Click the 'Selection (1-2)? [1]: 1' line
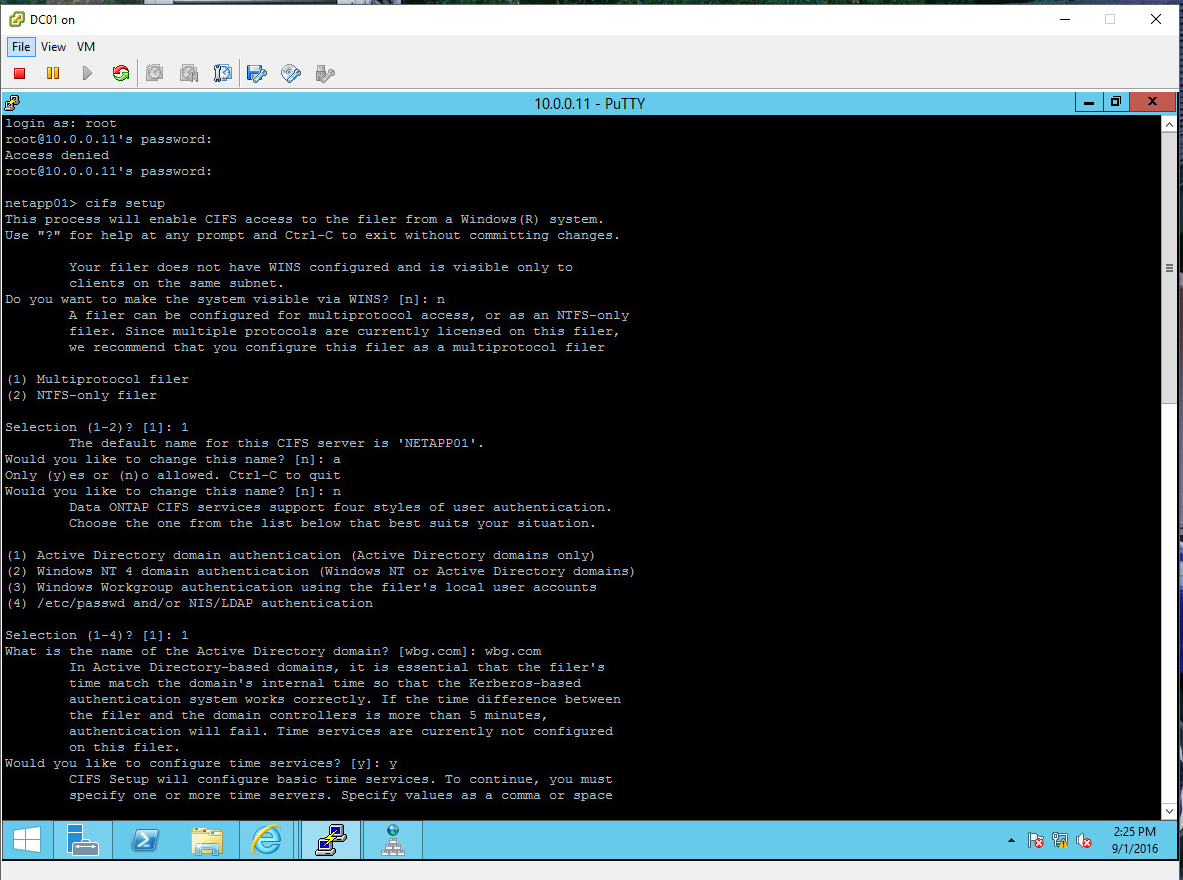Image resolution: width=1183 pixels, height=880 pixels. [97, 426]
